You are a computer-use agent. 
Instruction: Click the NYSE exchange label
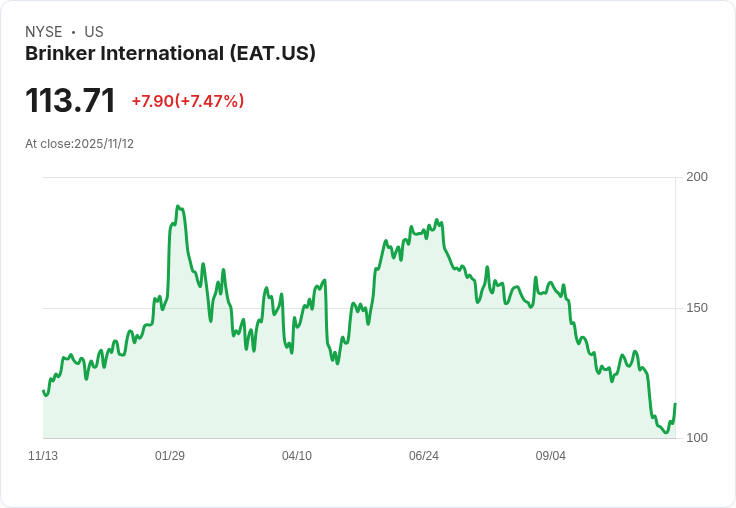point(44,32)
